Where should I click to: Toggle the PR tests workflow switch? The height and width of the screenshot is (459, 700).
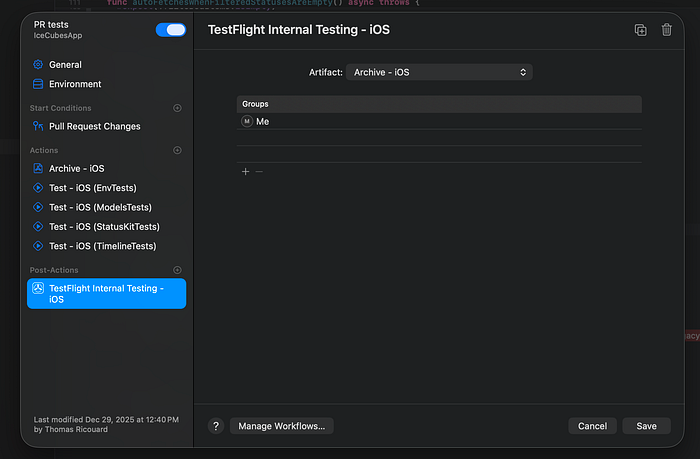[171, 30]
